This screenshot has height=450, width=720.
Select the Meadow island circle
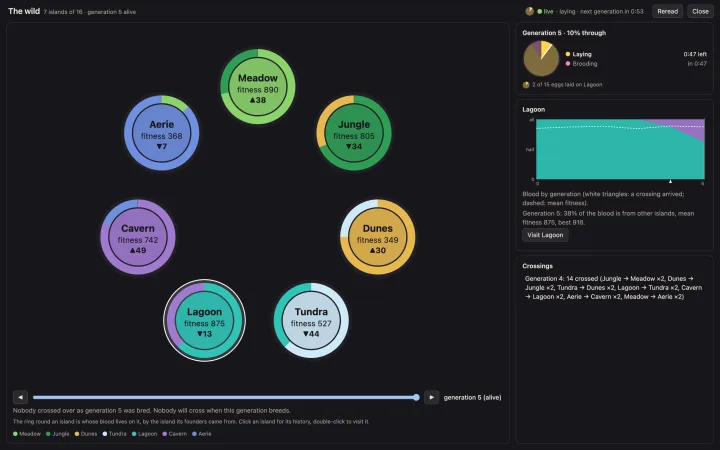[258, 86]
